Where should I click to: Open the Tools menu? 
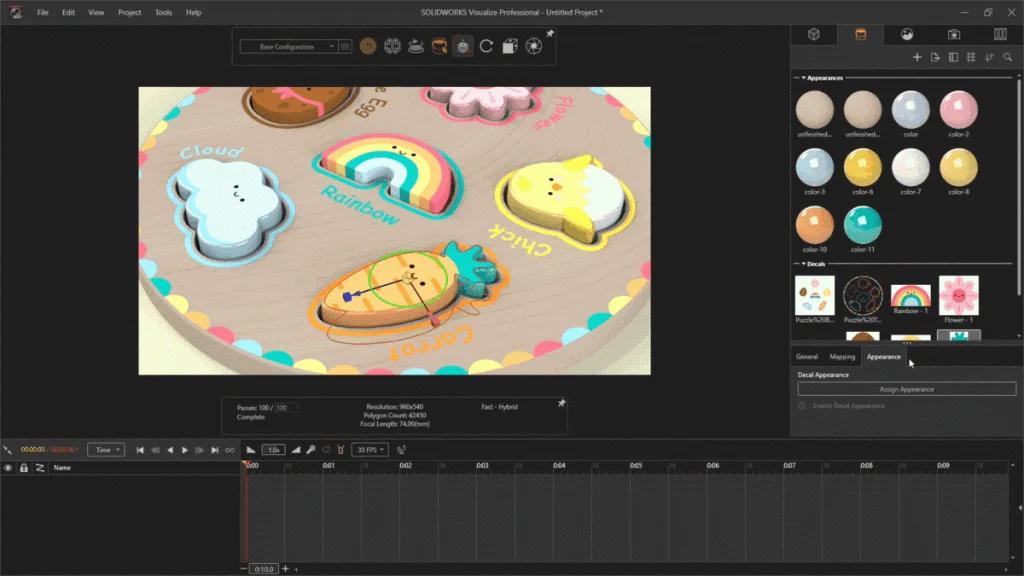pyautogui.click(x=163, y=13)
